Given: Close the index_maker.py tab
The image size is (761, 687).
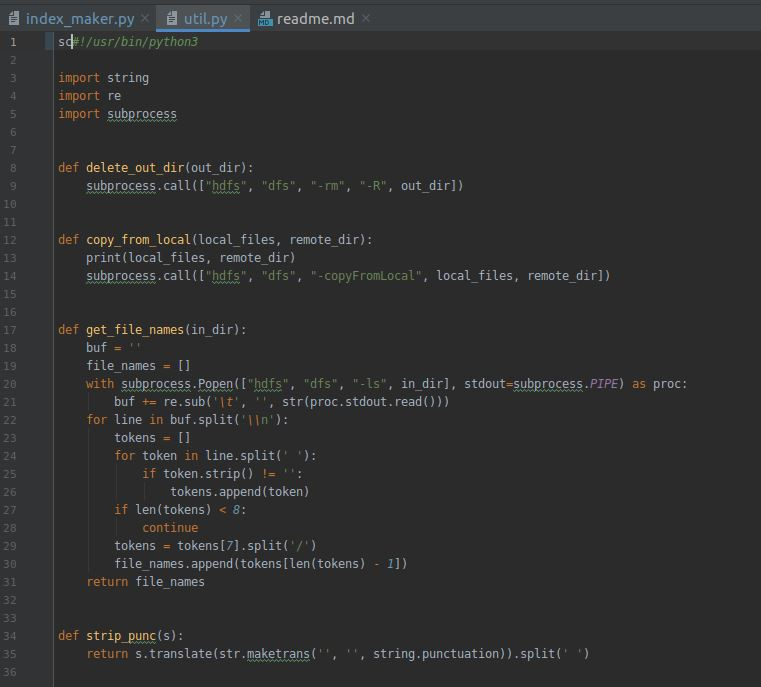Looking at the screenshot, I should click(x=145, y=18).
